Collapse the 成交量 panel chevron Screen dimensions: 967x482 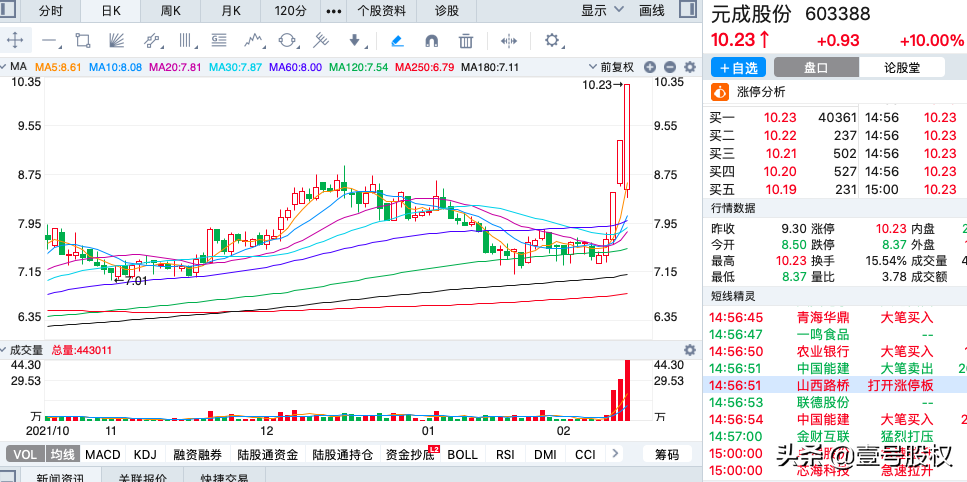tap(4, 350)
